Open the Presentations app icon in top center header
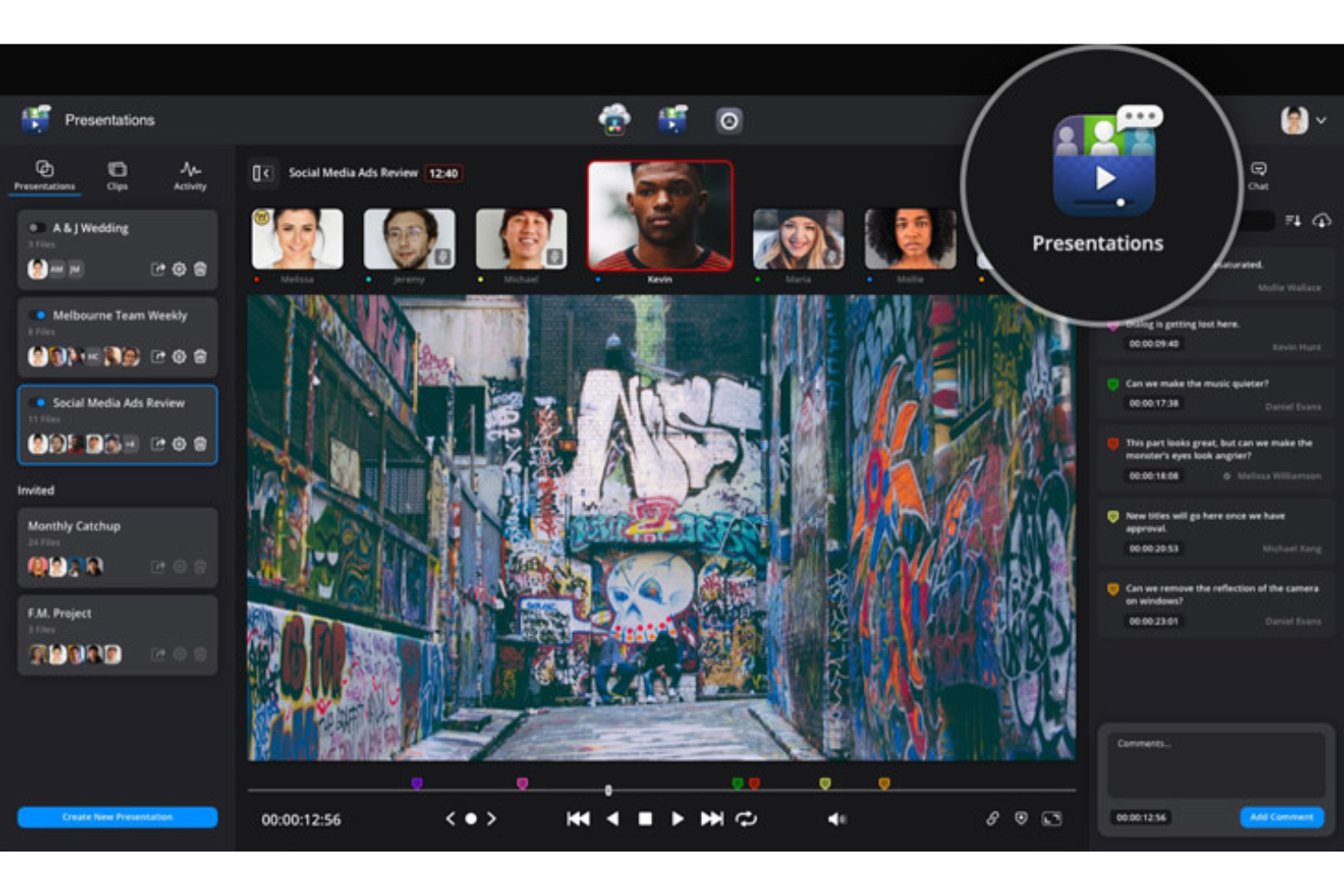The image size is (1344, 896). 673,120
